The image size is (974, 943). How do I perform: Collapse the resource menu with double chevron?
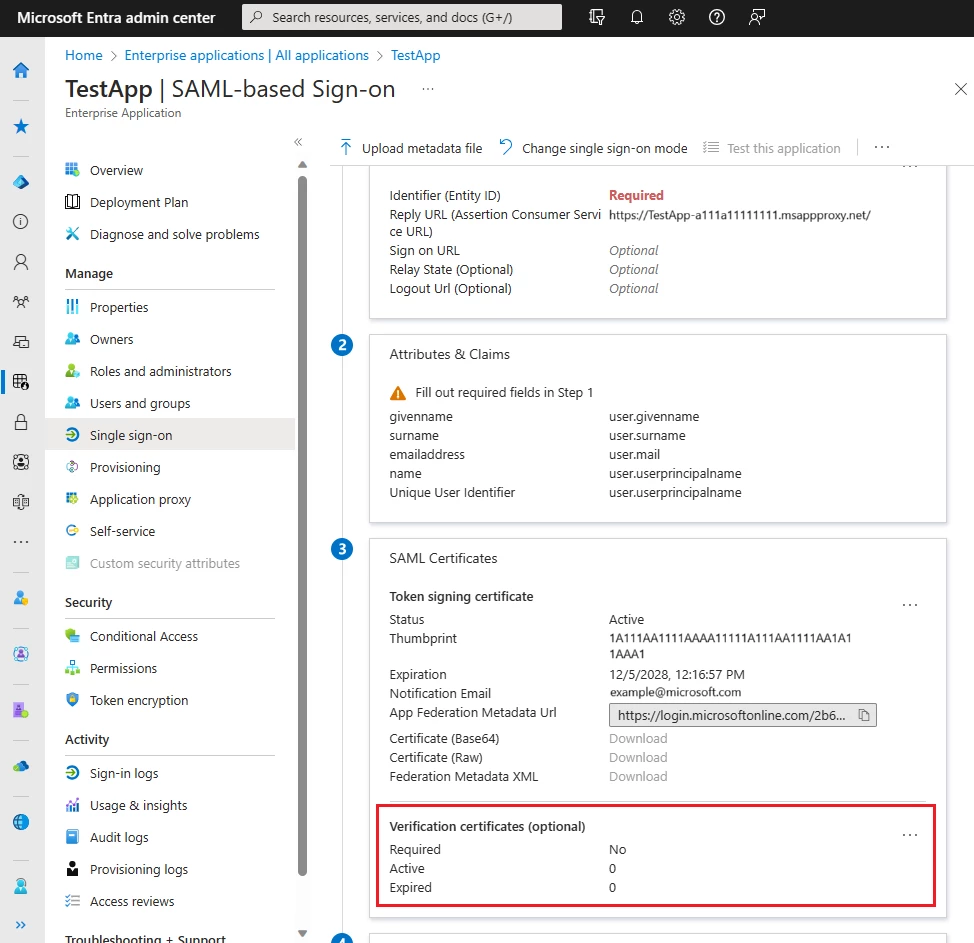[298, 142]
